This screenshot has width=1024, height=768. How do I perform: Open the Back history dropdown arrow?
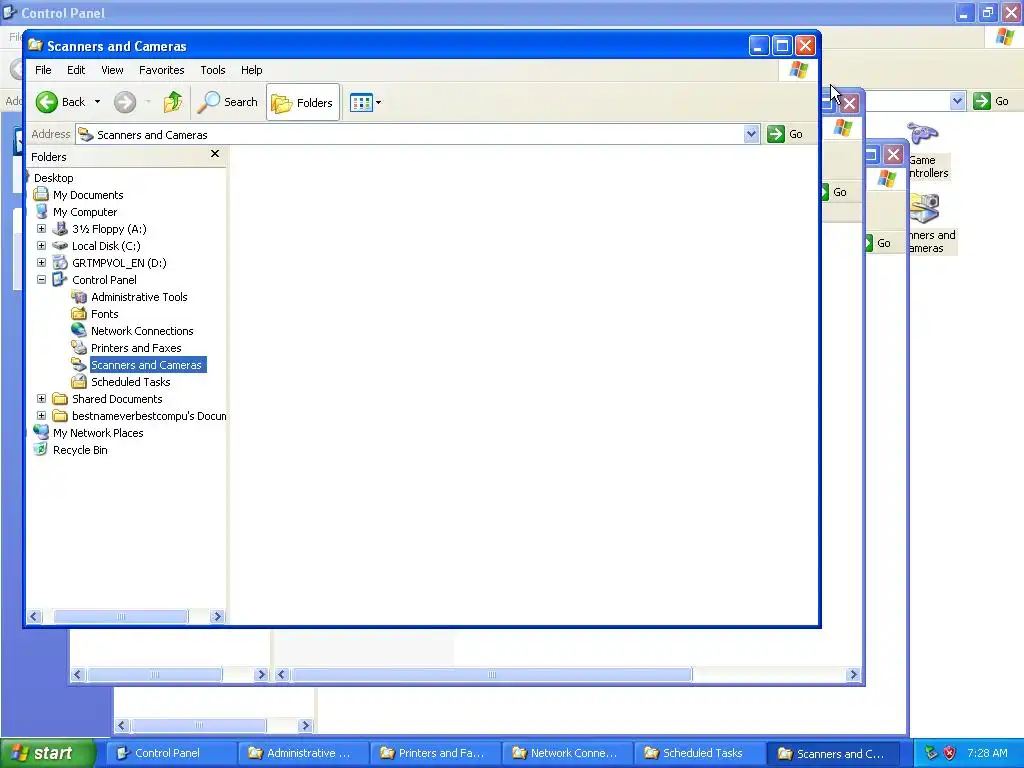pos(97,102)
